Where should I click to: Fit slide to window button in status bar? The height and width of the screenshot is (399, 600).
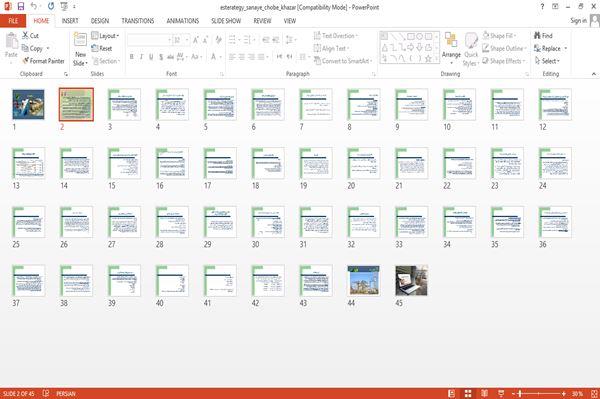tap(594, 393)
